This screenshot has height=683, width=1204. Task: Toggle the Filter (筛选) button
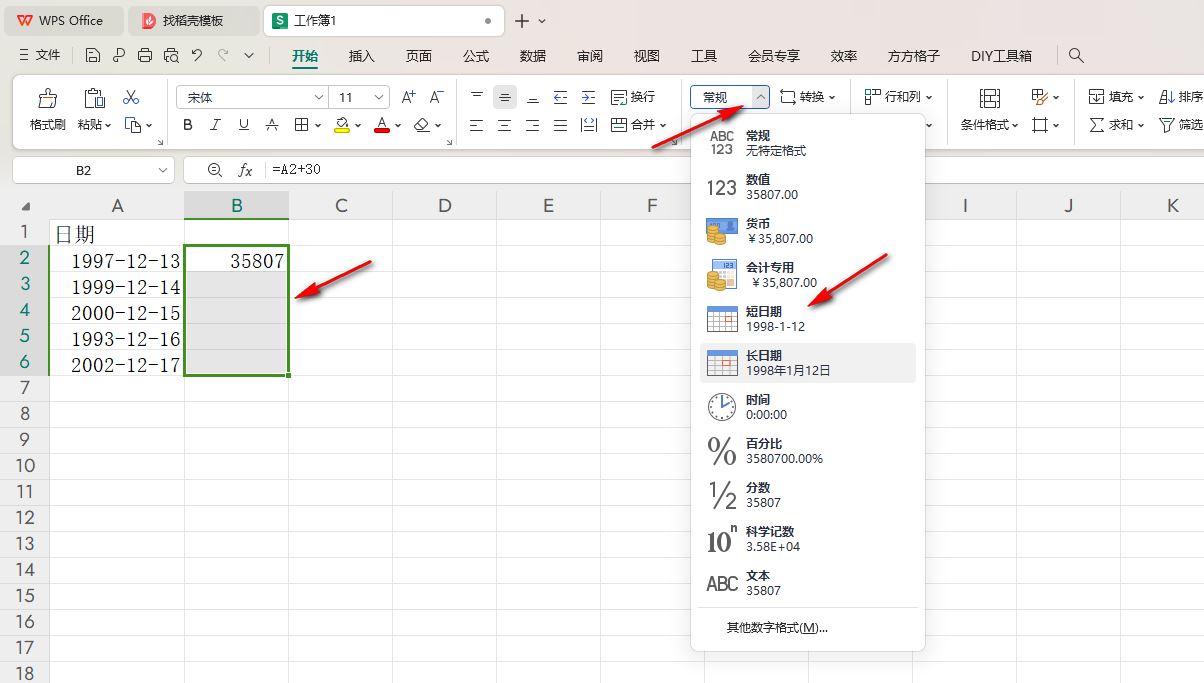pyautogui.click(x=1180, y=125)
